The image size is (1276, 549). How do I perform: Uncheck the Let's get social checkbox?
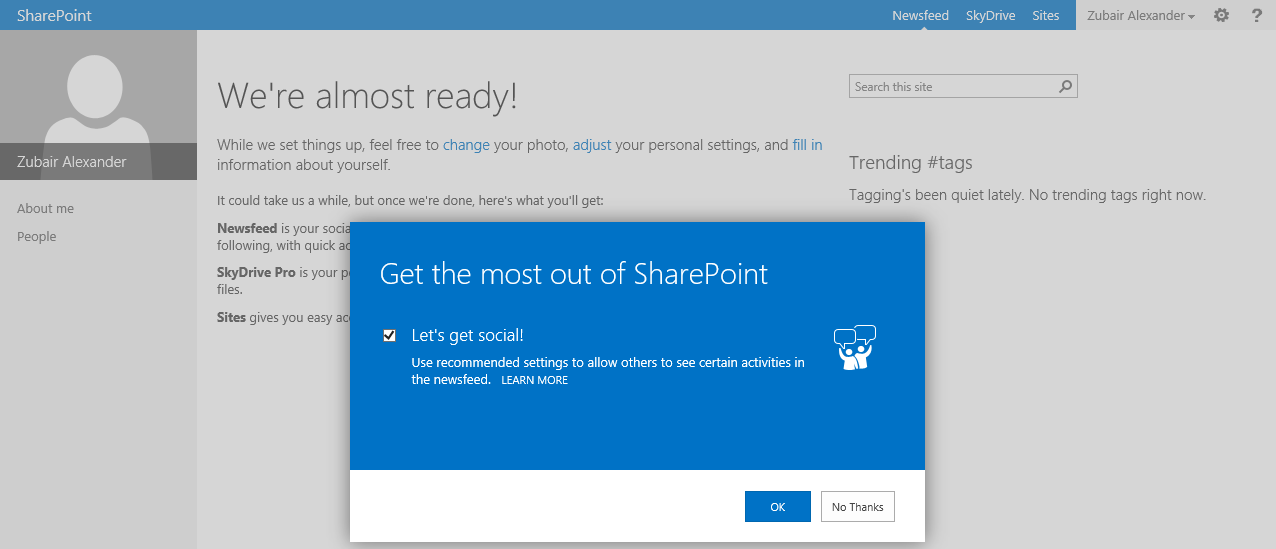(x=390, y=336)
